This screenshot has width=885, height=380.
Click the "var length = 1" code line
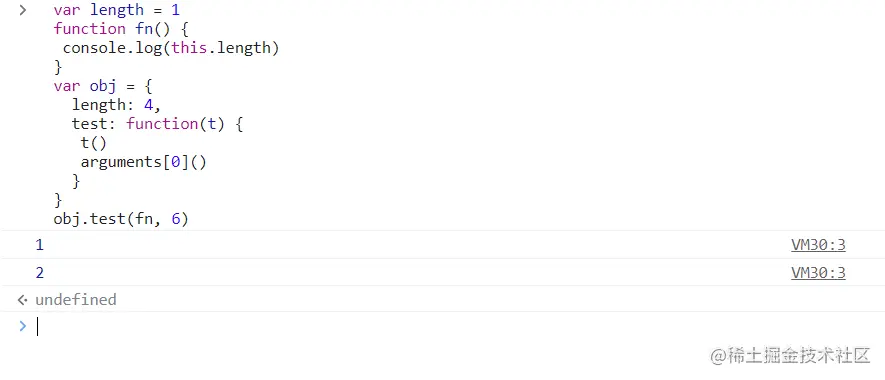pyautogui.click(x=117, y=10)
